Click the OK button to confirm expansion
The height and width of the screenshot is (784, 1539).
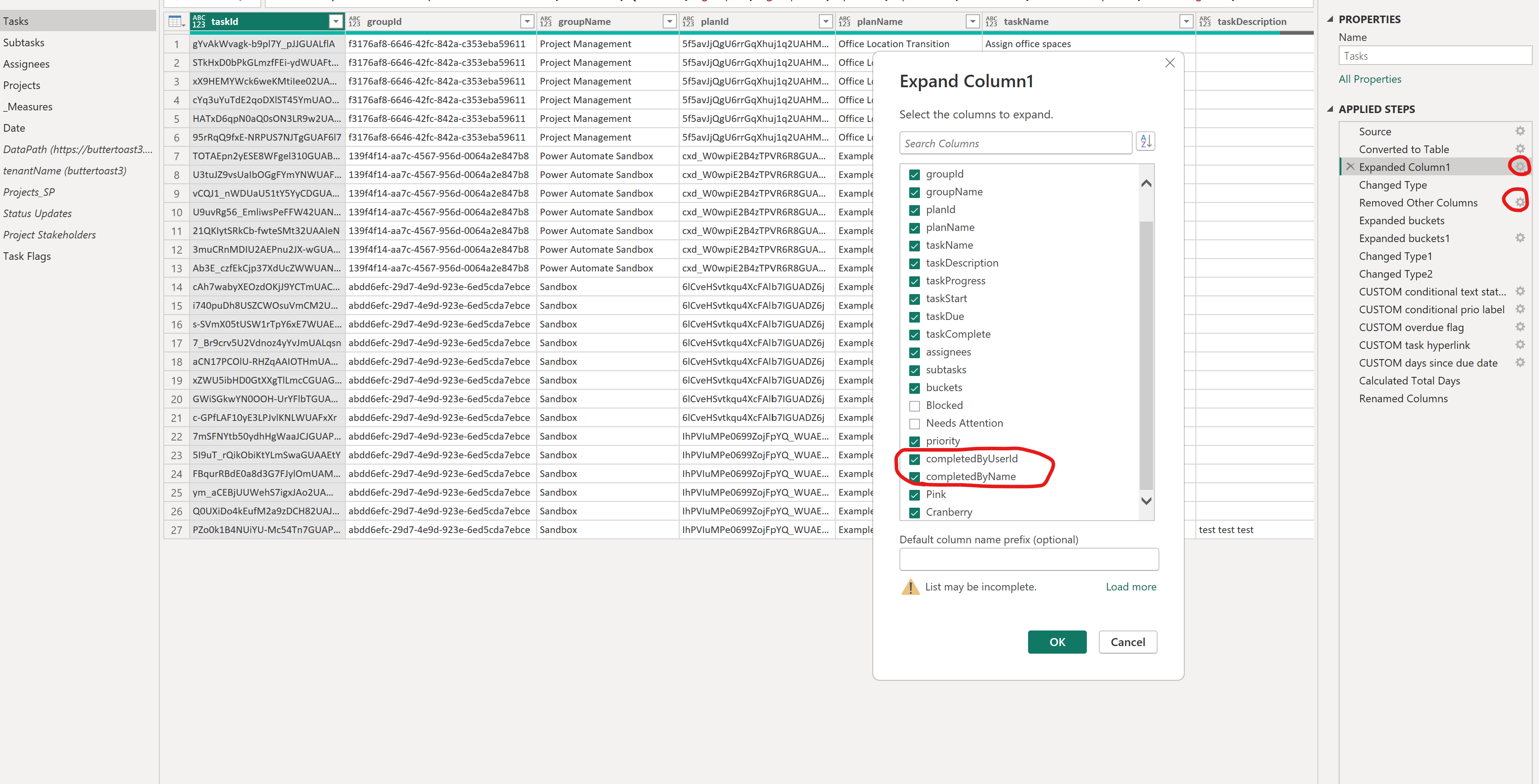point(1057,642)
